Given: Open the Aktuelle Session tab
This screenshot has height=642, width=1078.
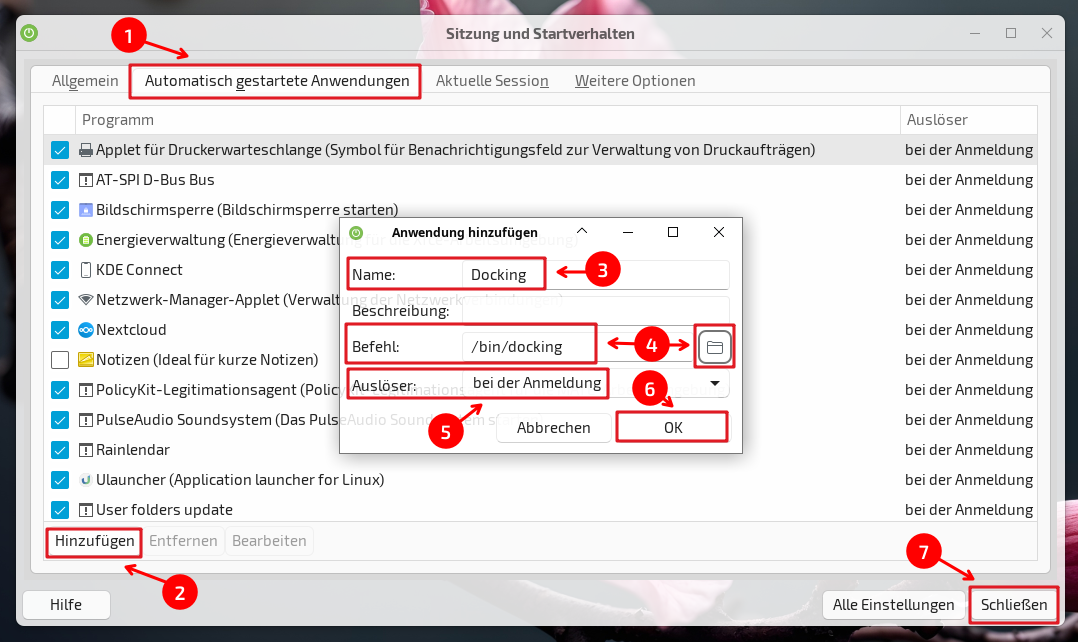Looking at the screenshot, I should [492, 81].
